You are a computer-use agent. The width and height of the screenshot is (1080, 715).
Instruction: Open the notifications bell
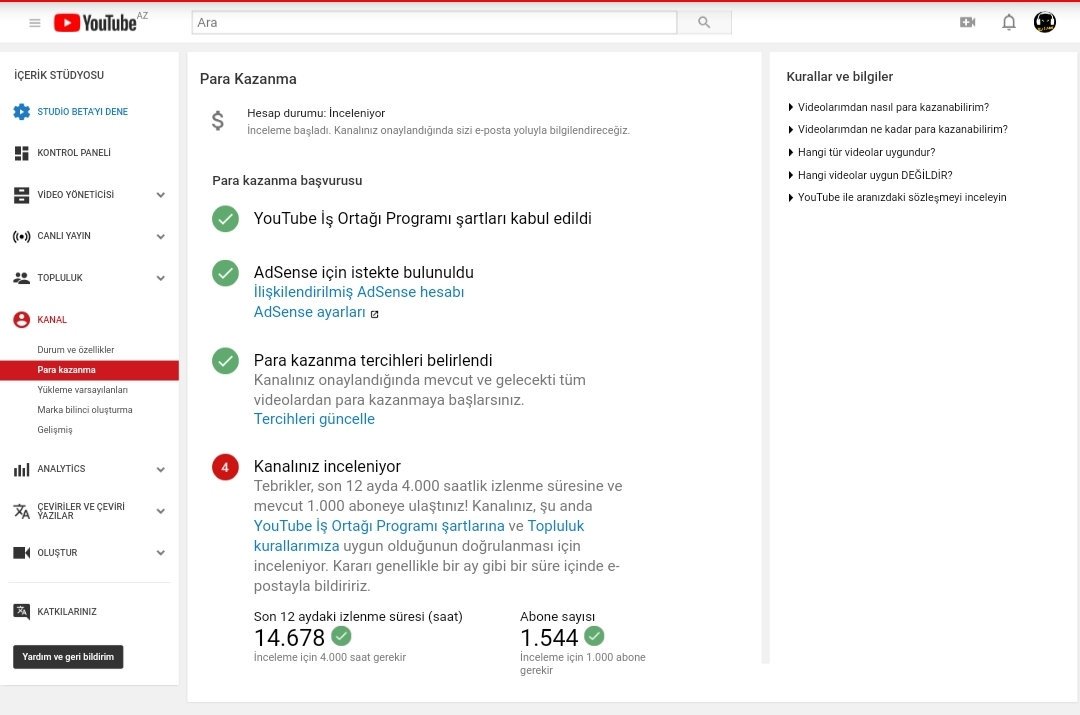tap(1008, 22)
